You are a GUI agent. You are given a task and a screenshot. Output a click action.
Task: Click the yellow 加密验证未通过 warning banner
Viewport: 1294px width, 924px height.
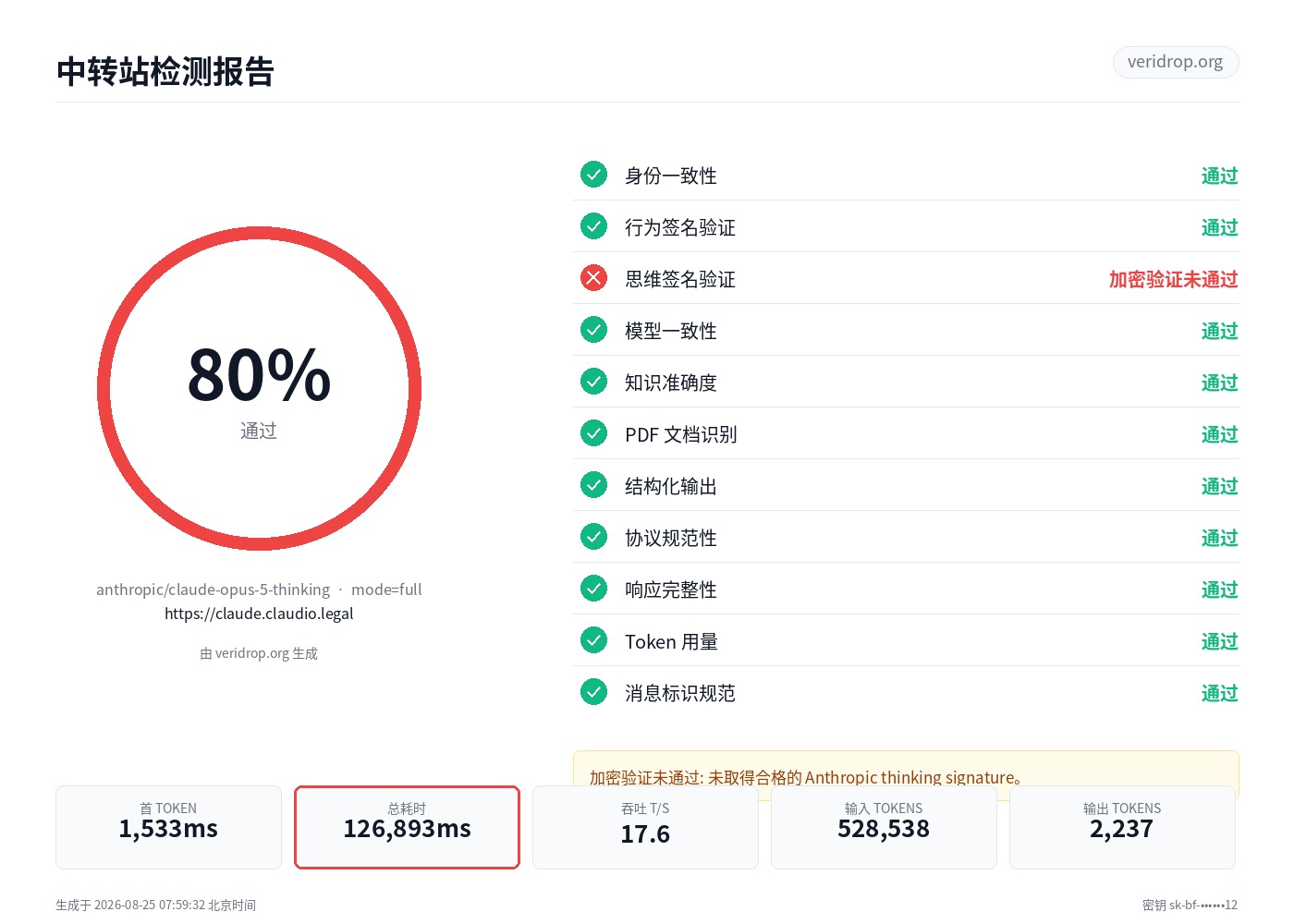click(906, 774)
